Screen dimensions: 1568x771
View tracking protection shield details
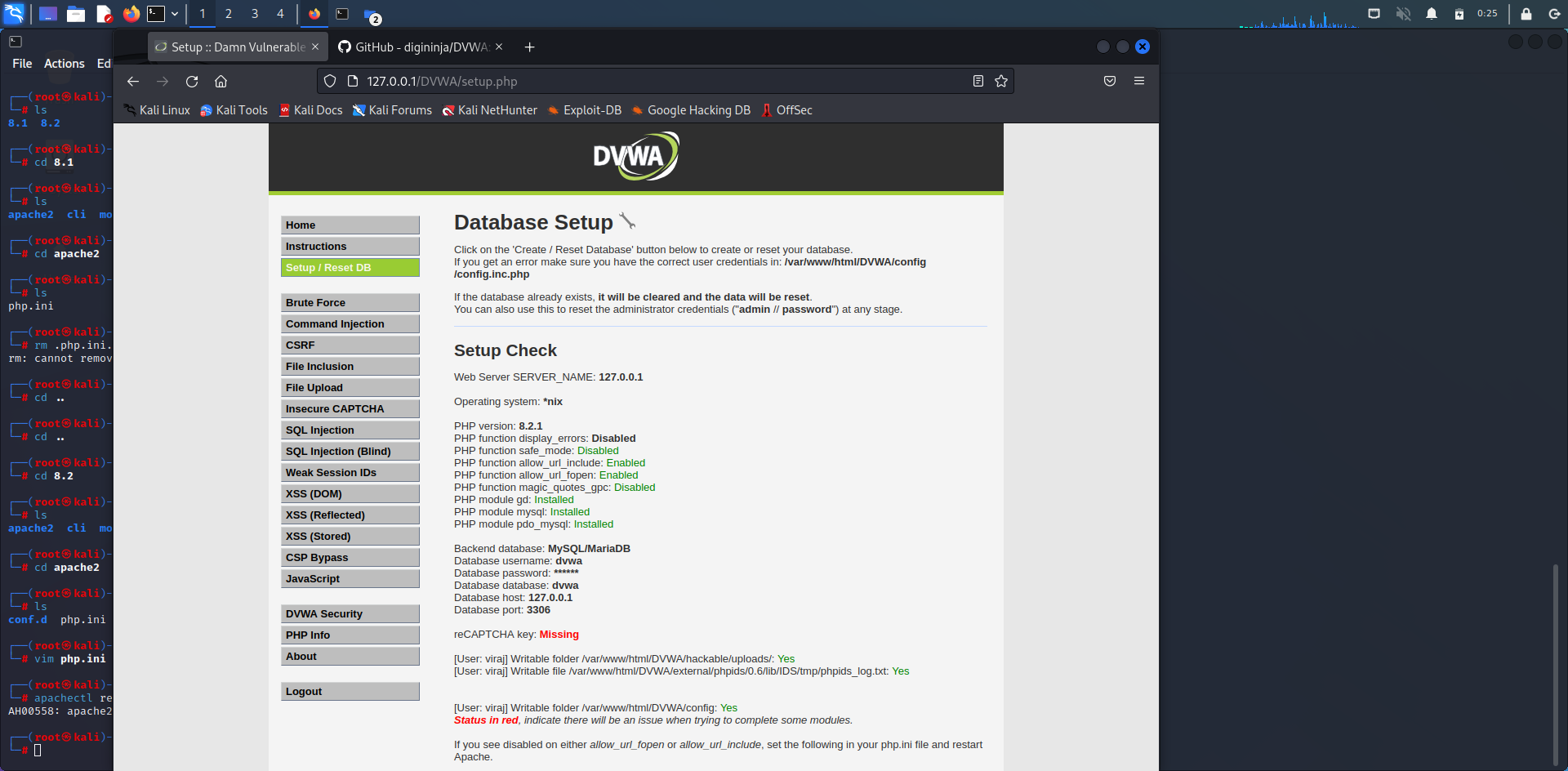pyautogui.click(x=329, y=81)
